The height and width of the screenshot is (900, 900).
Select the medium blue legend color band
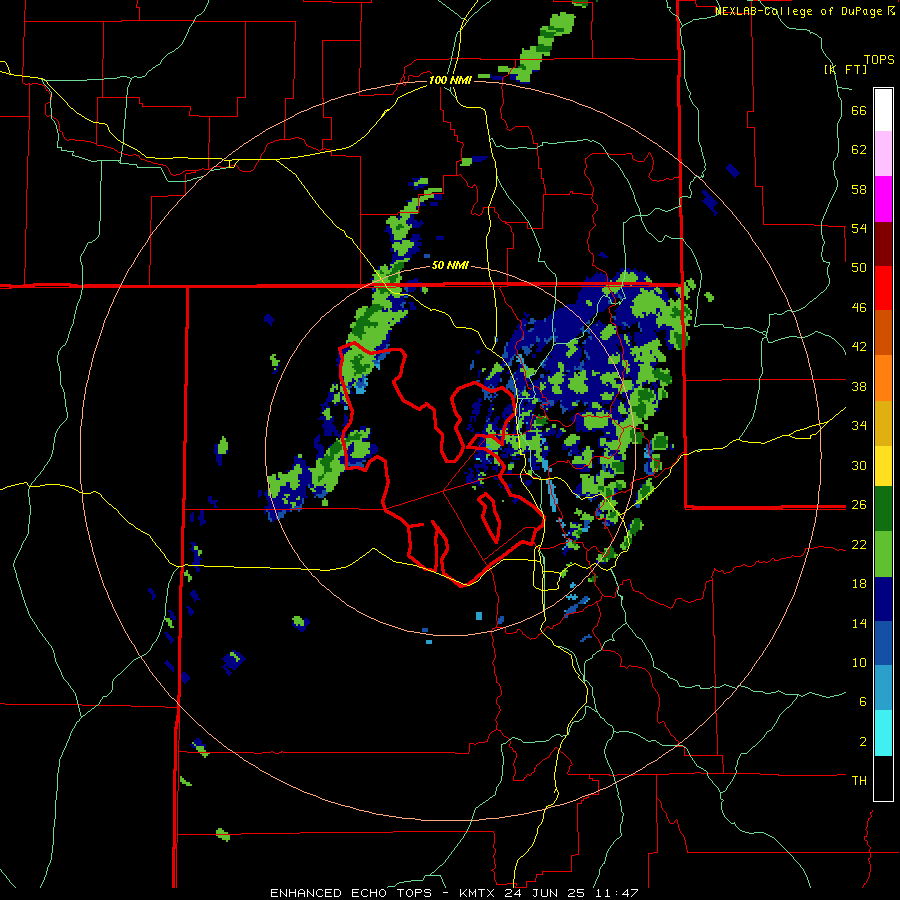(883, 643)
